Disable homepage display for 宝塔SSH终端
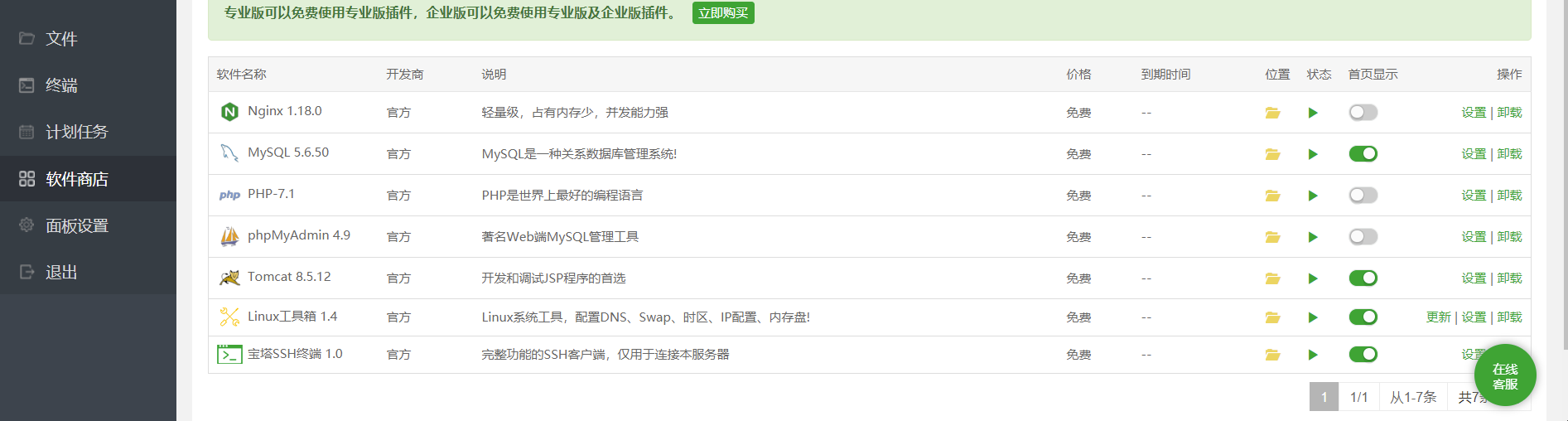Viewport: 1568px width, 421px height. click(1363, 354)
